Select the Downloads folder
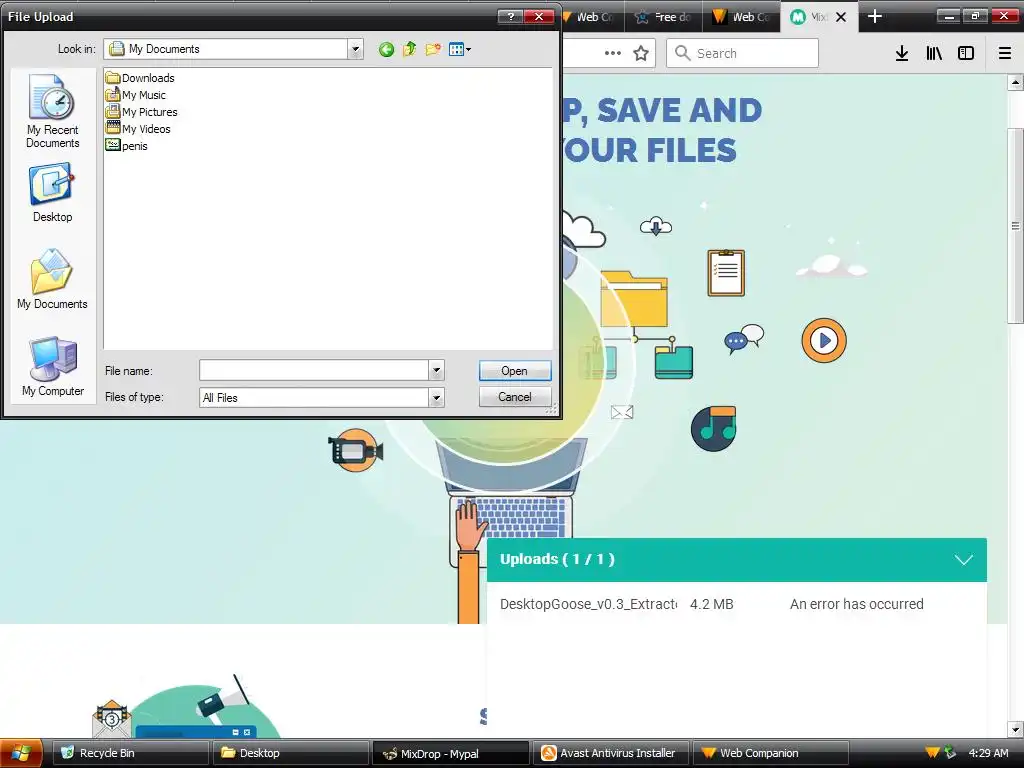The width and height of the screenshot is (1024, 768). click(x=140, y=78)
